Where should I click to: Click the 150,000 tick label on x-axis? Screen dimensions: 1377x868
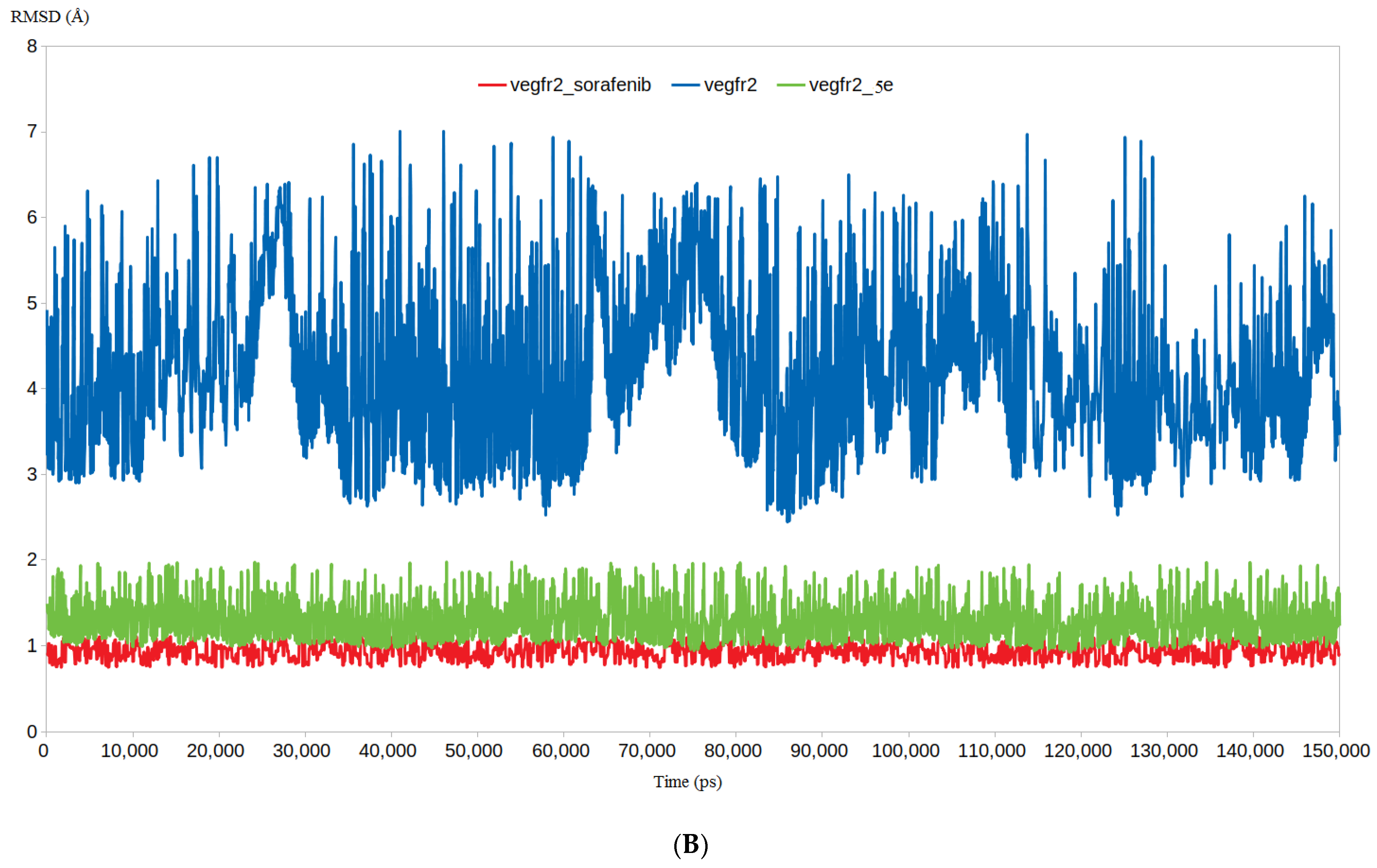coord(1336,751)
